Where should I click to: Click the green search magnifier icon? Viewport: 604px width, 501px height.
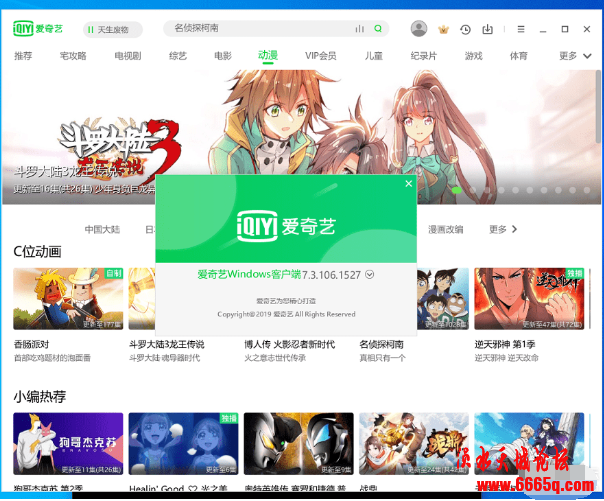(x=378, y=28)
